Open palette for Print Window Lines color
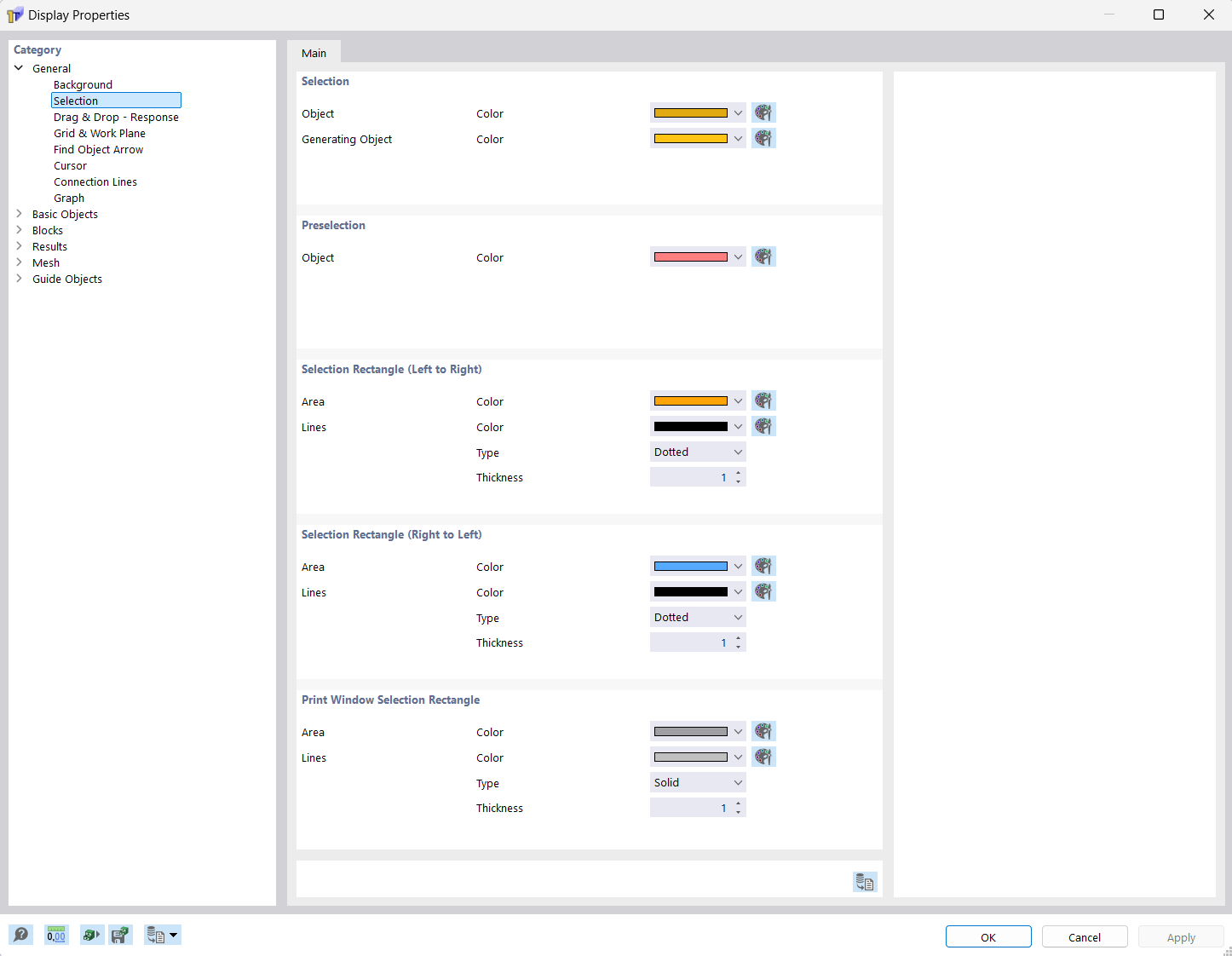The height and width of the screenshot is (956, 1232). (x=763, y=757)
